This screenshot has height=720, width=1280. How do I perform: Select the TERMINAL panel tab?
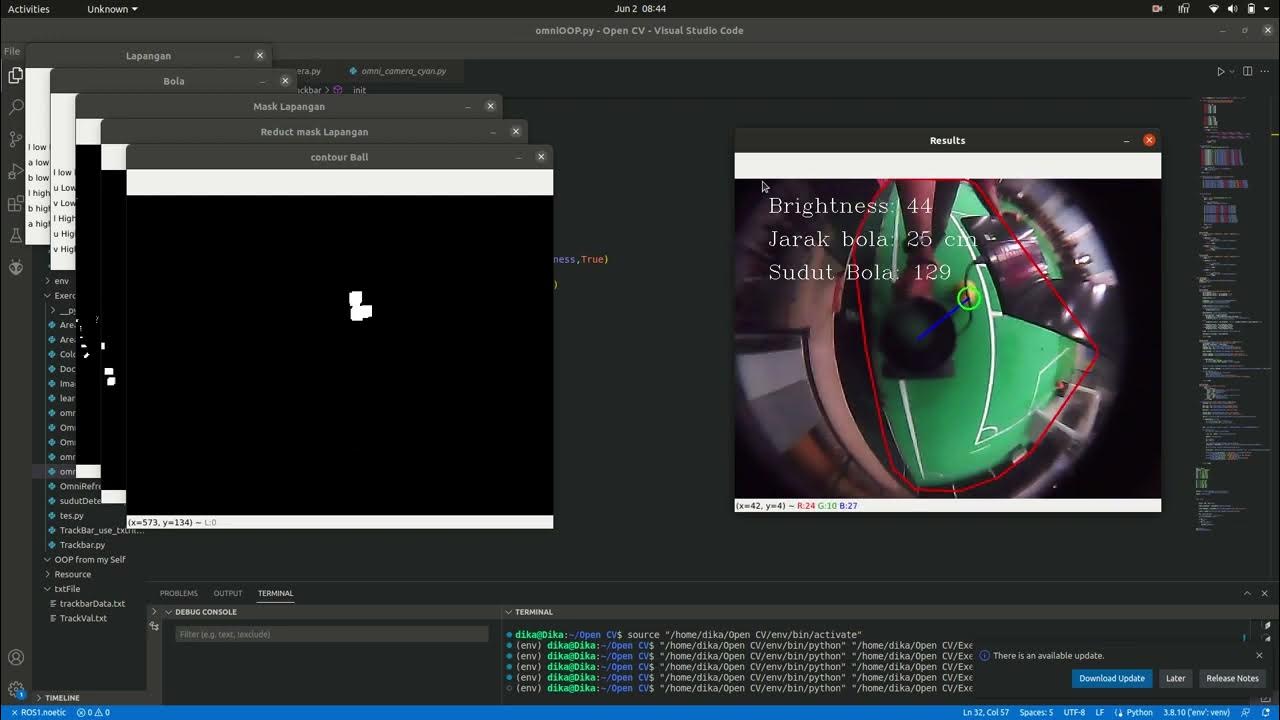pyautogui.click(x=275, y=593)
